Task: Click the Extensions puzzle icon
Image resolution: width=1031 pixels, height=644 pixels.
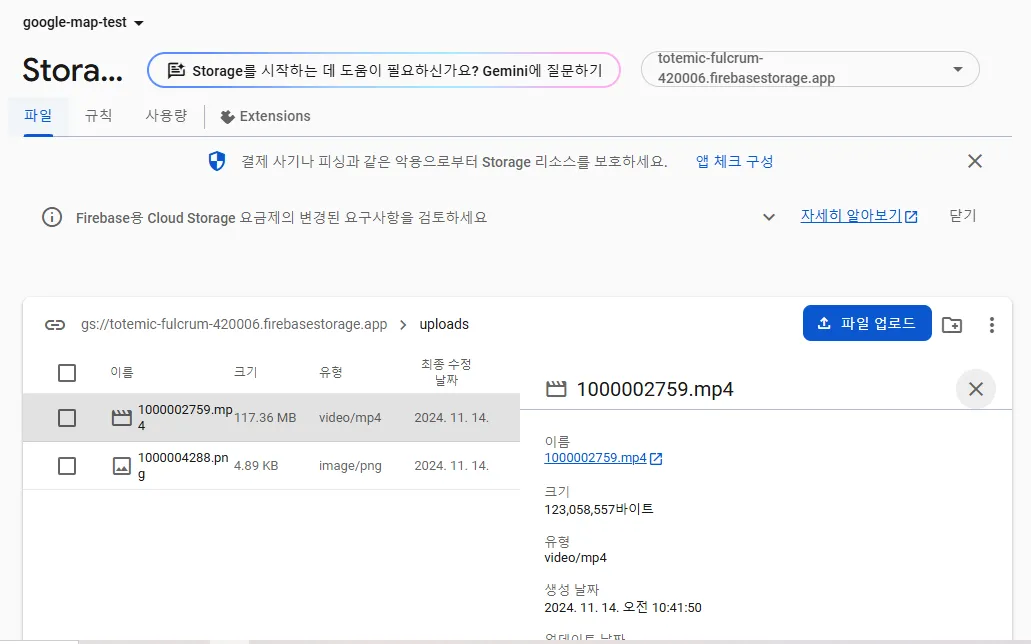Action: click(x=228, y=117)
